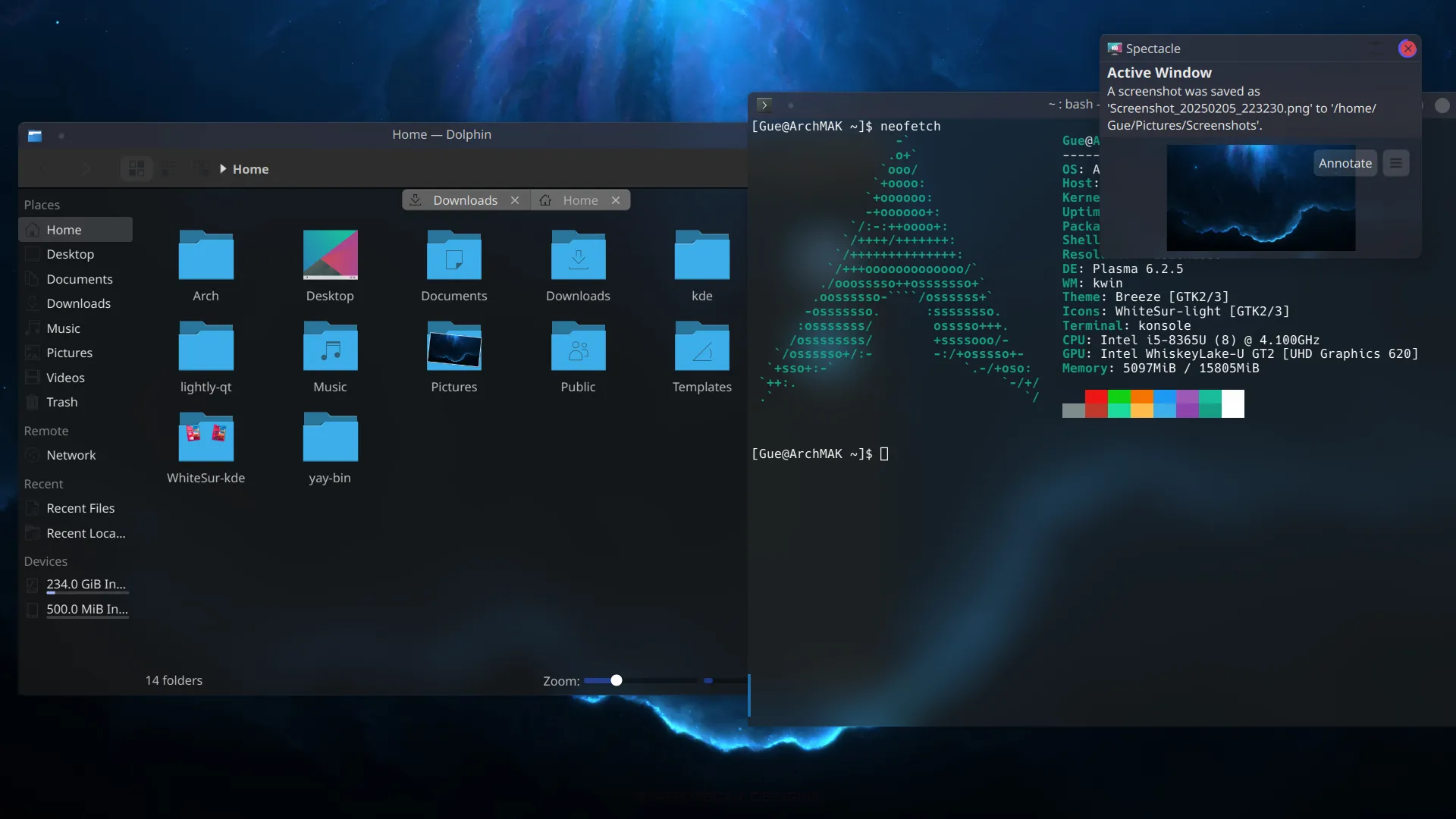Image resolution: width=1456 pixels, height=819 pixels.
Task: Close the Home tab in Dolphin
Action: (615, 199)
